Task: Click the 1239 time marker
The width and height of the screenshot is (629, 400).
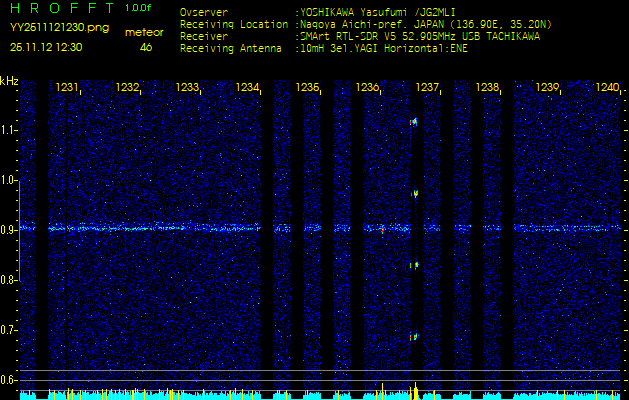Action: tap(547, 87)
